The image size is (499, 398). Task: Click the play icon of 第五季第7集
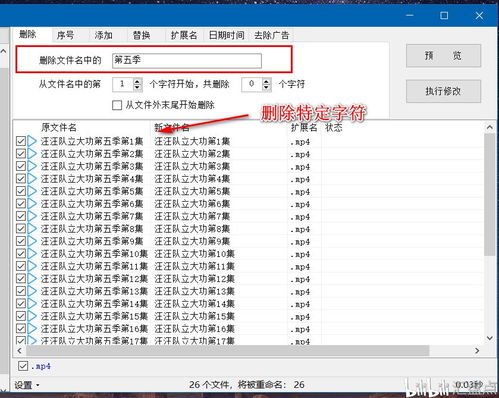[x=32, y=216]
